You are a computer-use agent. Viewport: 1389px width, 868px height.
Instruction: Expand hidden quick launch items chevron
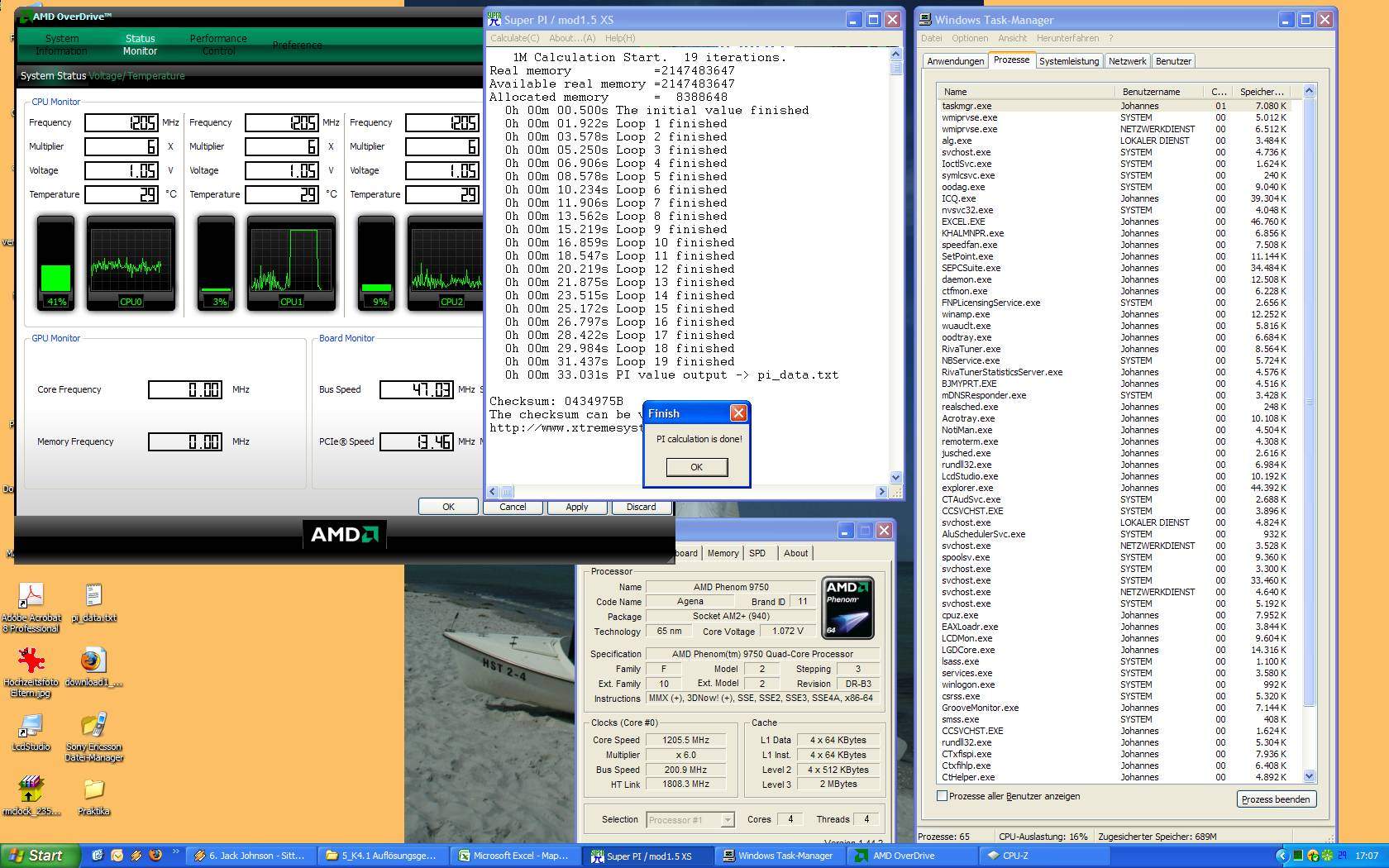point(176,851)
